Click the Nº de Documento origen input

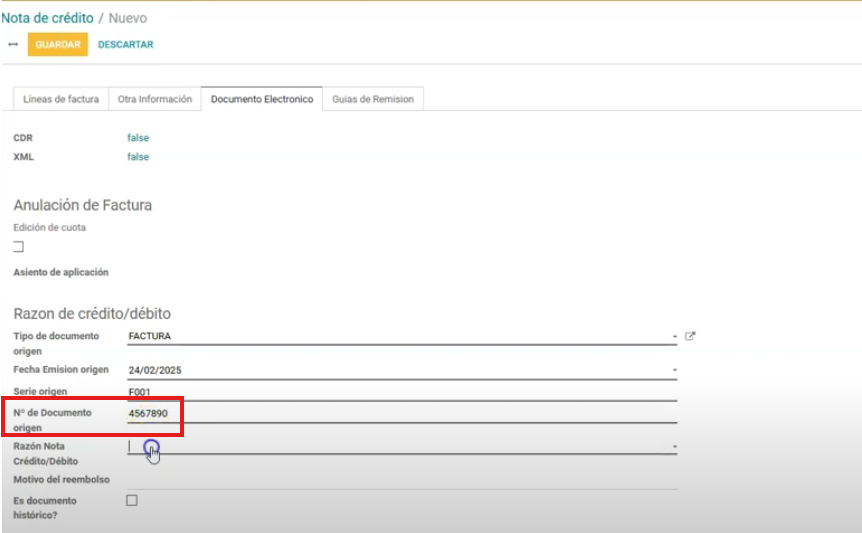pyautogui.click(x=400, y=413)
